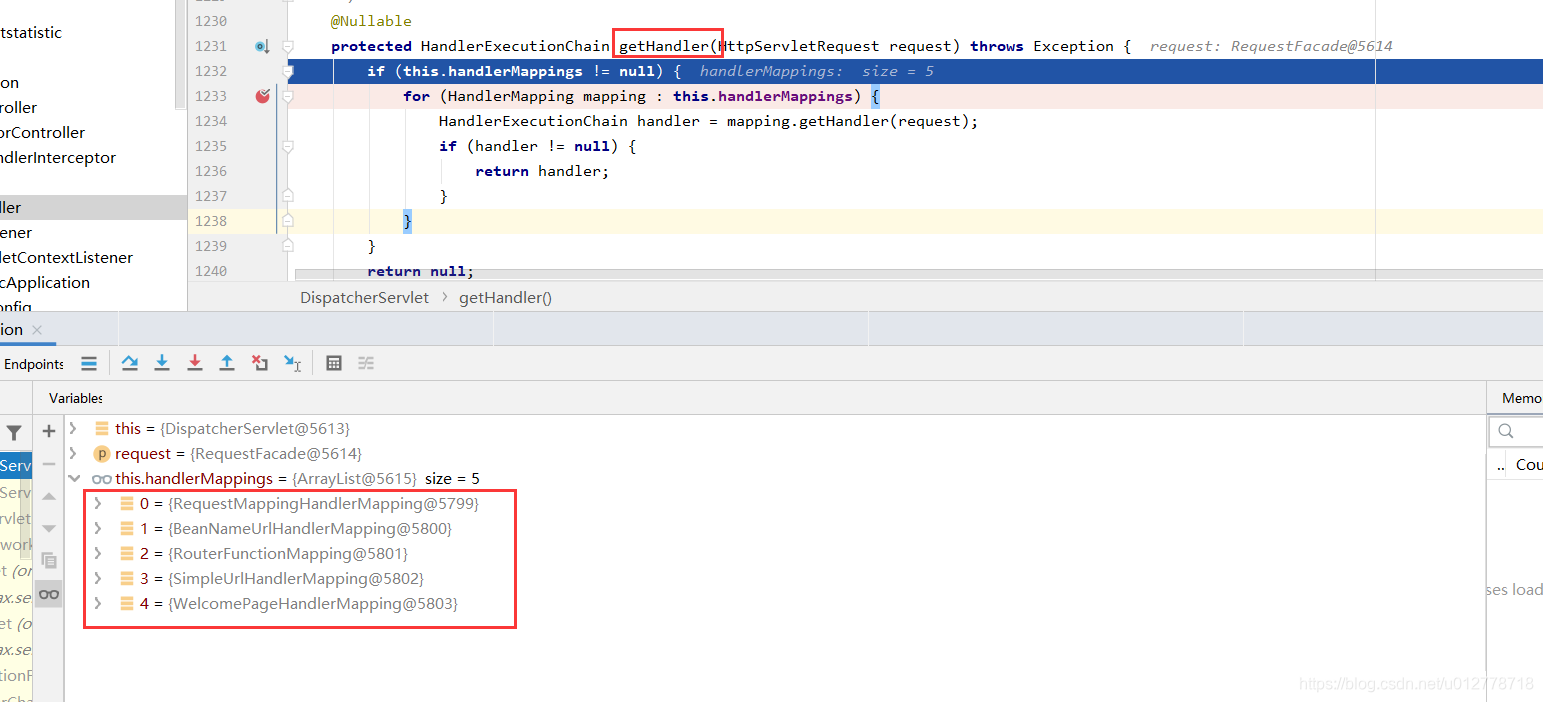Click override gutter icon on line 1231

pos(261,46)
